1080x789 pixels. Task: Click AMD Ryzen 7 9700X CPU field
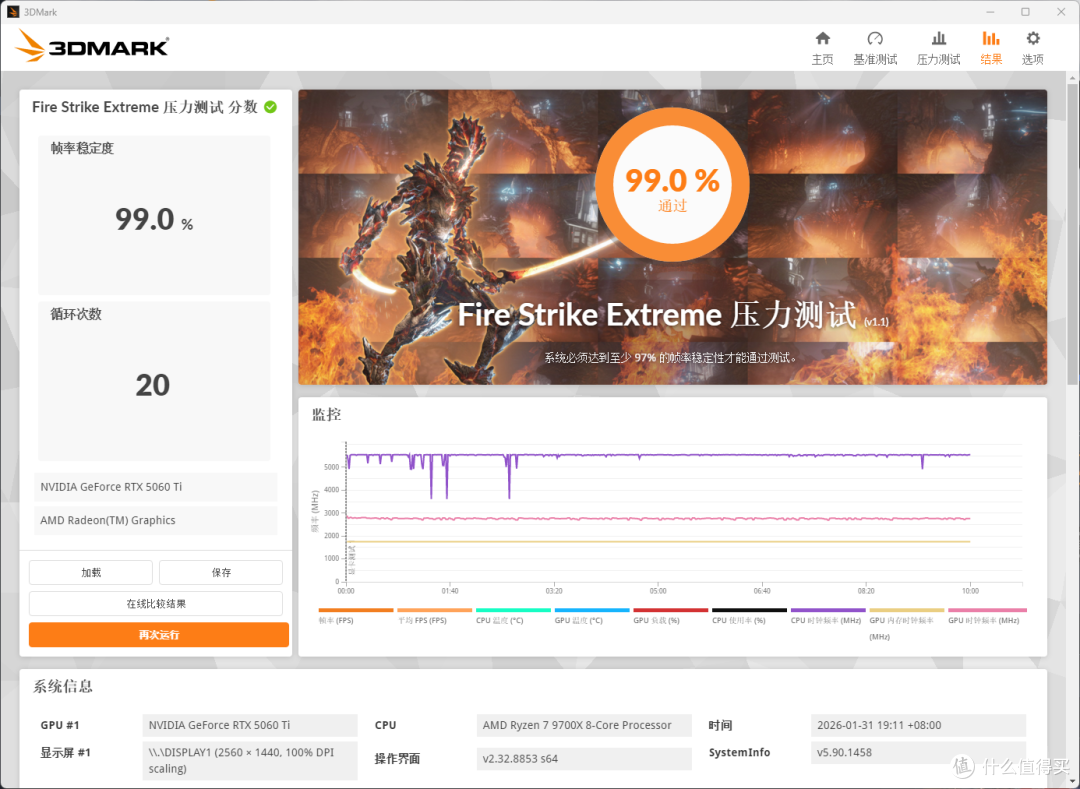584,725
